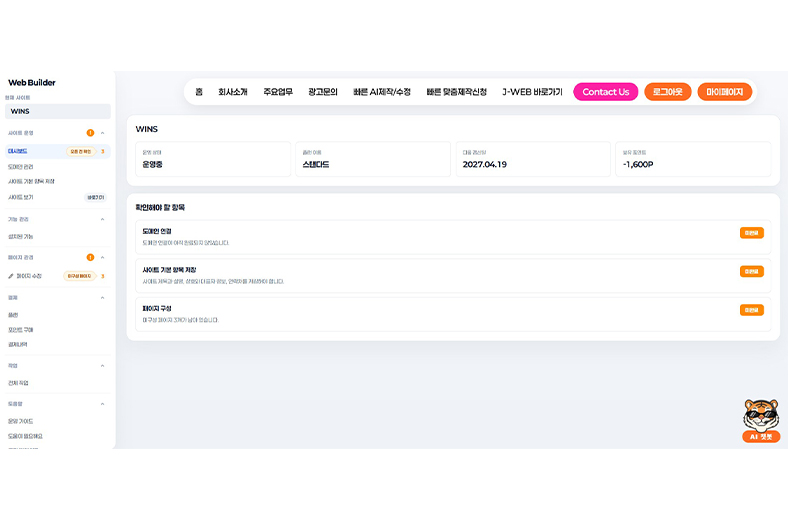Click the WINS current site field
The image size is (788, 520).
click(x=57, y=111)
